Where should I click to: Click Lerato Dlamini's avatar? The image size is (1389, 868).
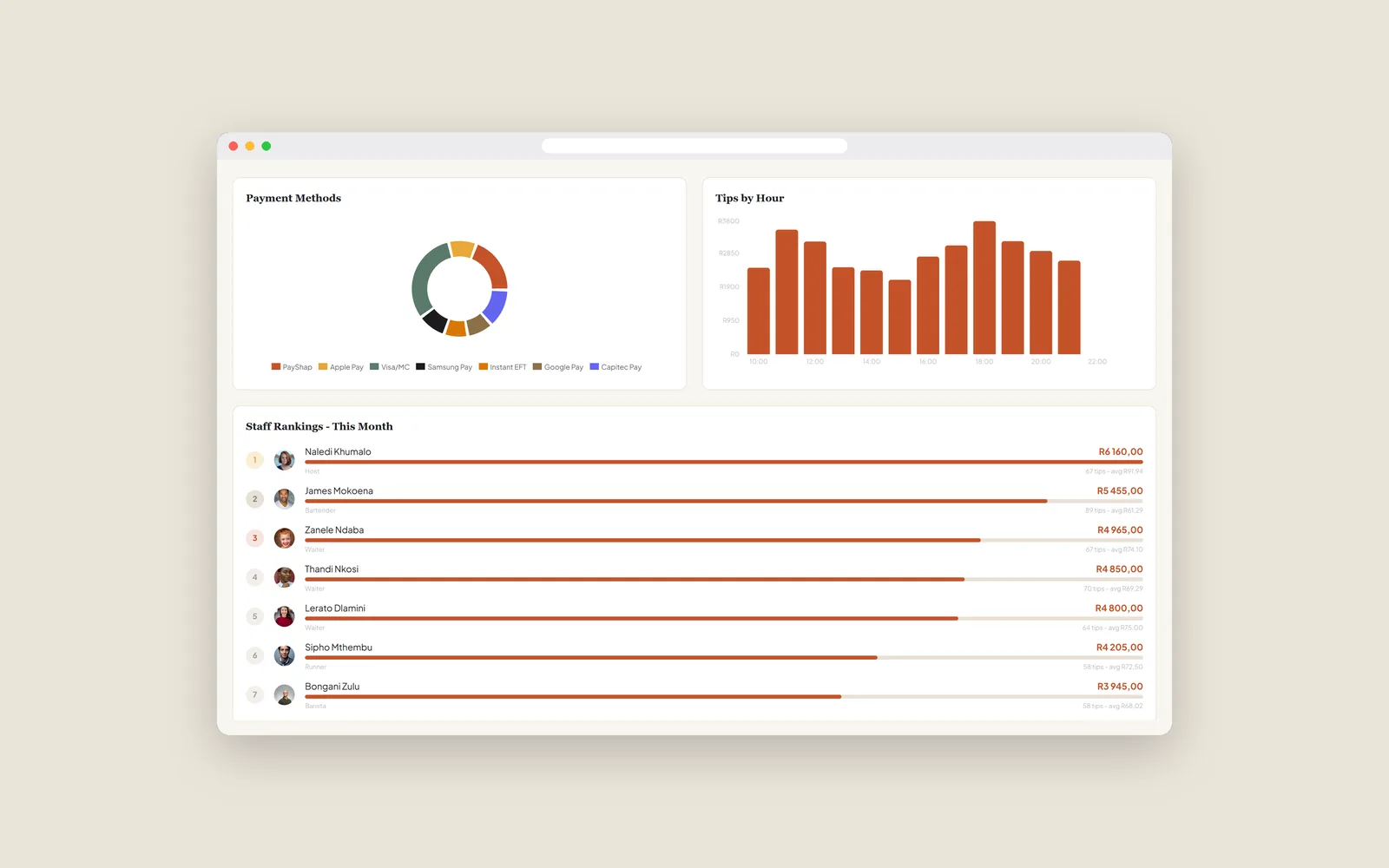(284, 616)
